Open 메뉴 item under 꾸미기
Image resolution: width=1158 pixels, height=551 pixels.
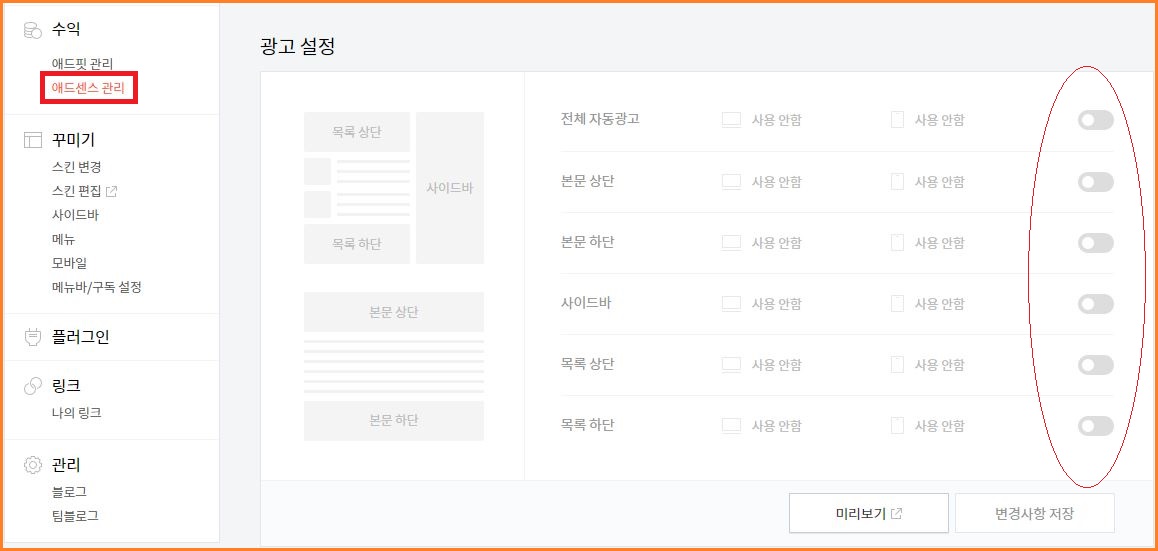tap(64, 239)
